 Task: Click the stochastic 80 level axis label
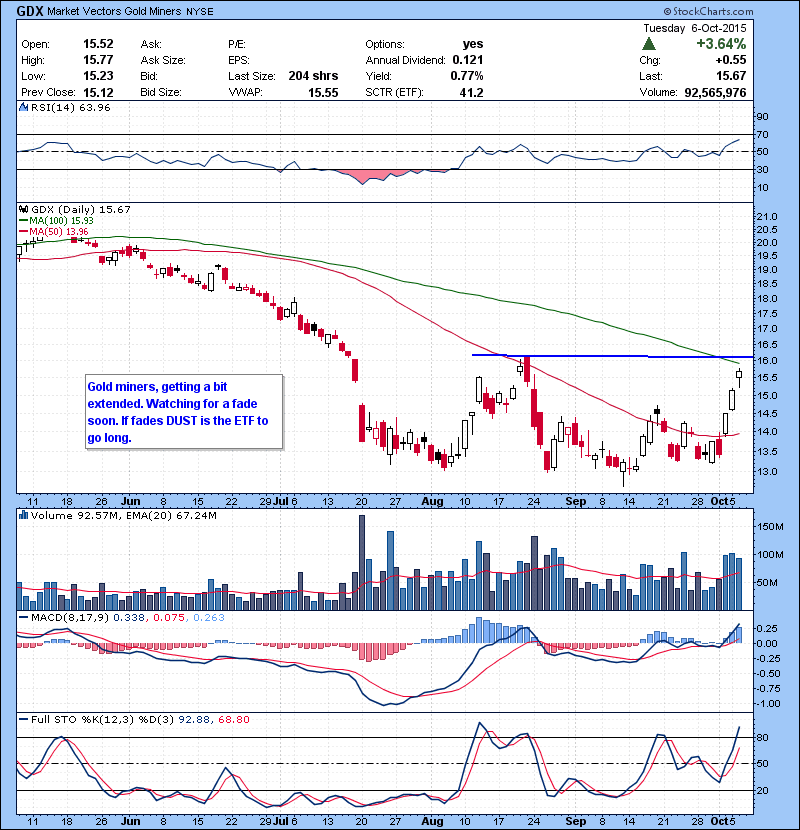[763, 737]
